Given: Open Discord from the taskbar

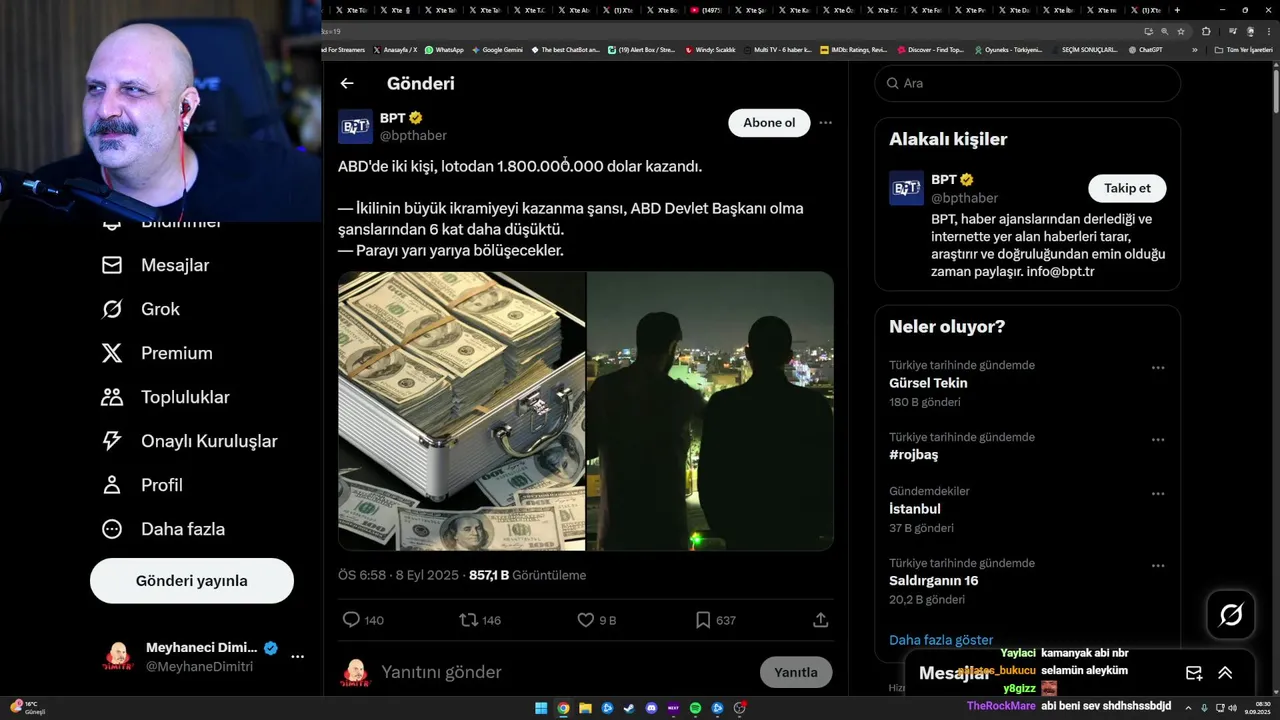Looking at the screenshot, I should tap(651, 708).
